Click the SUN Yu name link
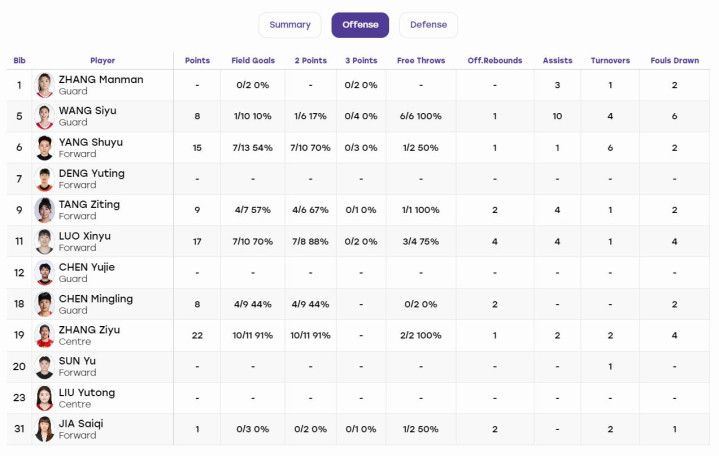The height and width of the screenshot is (456, 719). [77, 361]
